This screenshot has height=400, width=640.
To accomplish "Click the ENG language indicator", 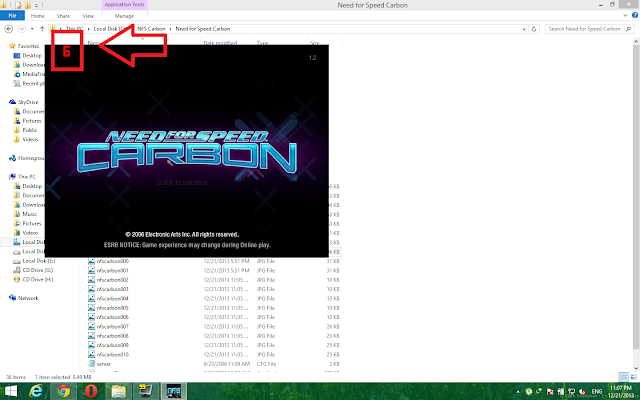I will click(597, 391).
